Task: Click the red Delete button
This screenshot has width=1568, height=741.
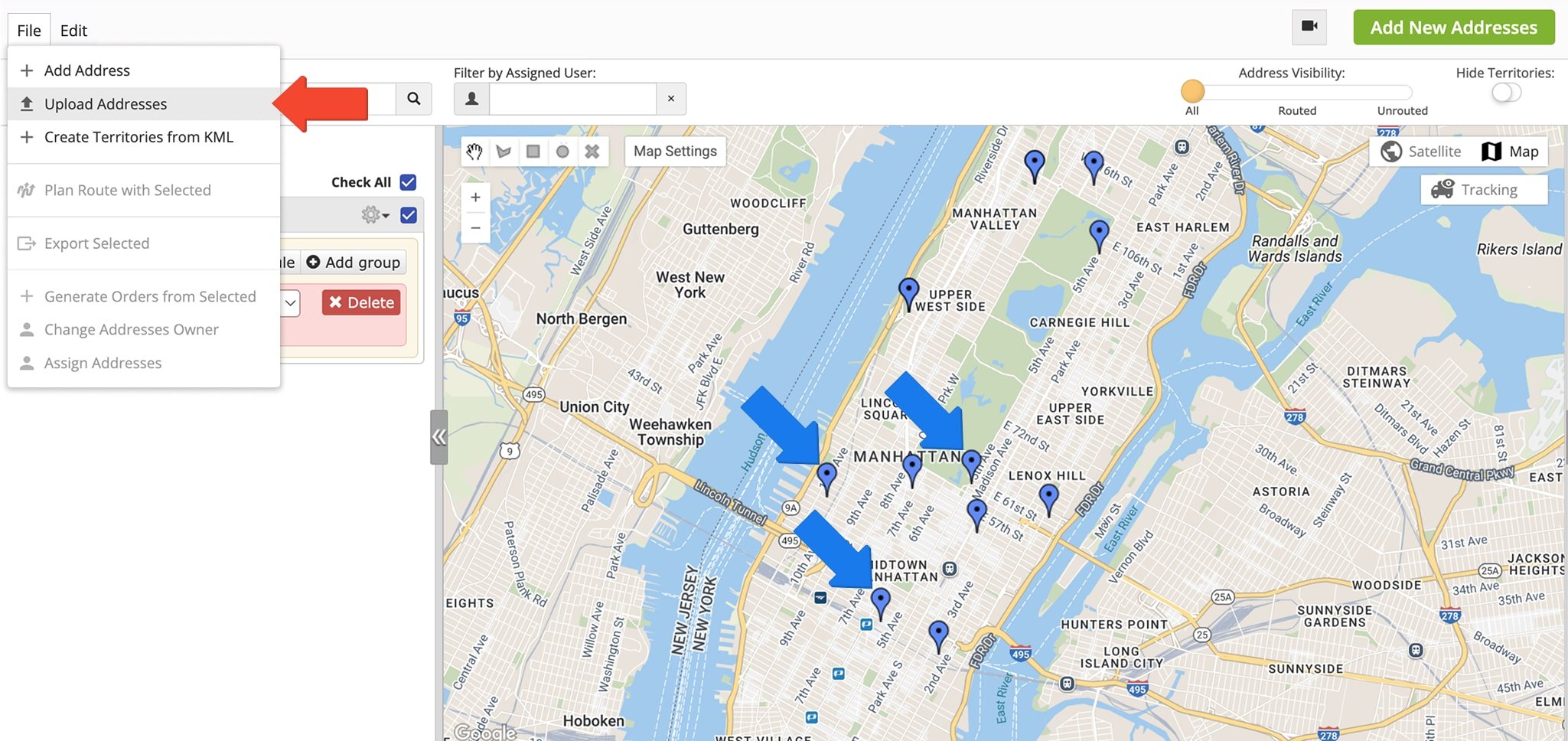Action: [361, 302]
